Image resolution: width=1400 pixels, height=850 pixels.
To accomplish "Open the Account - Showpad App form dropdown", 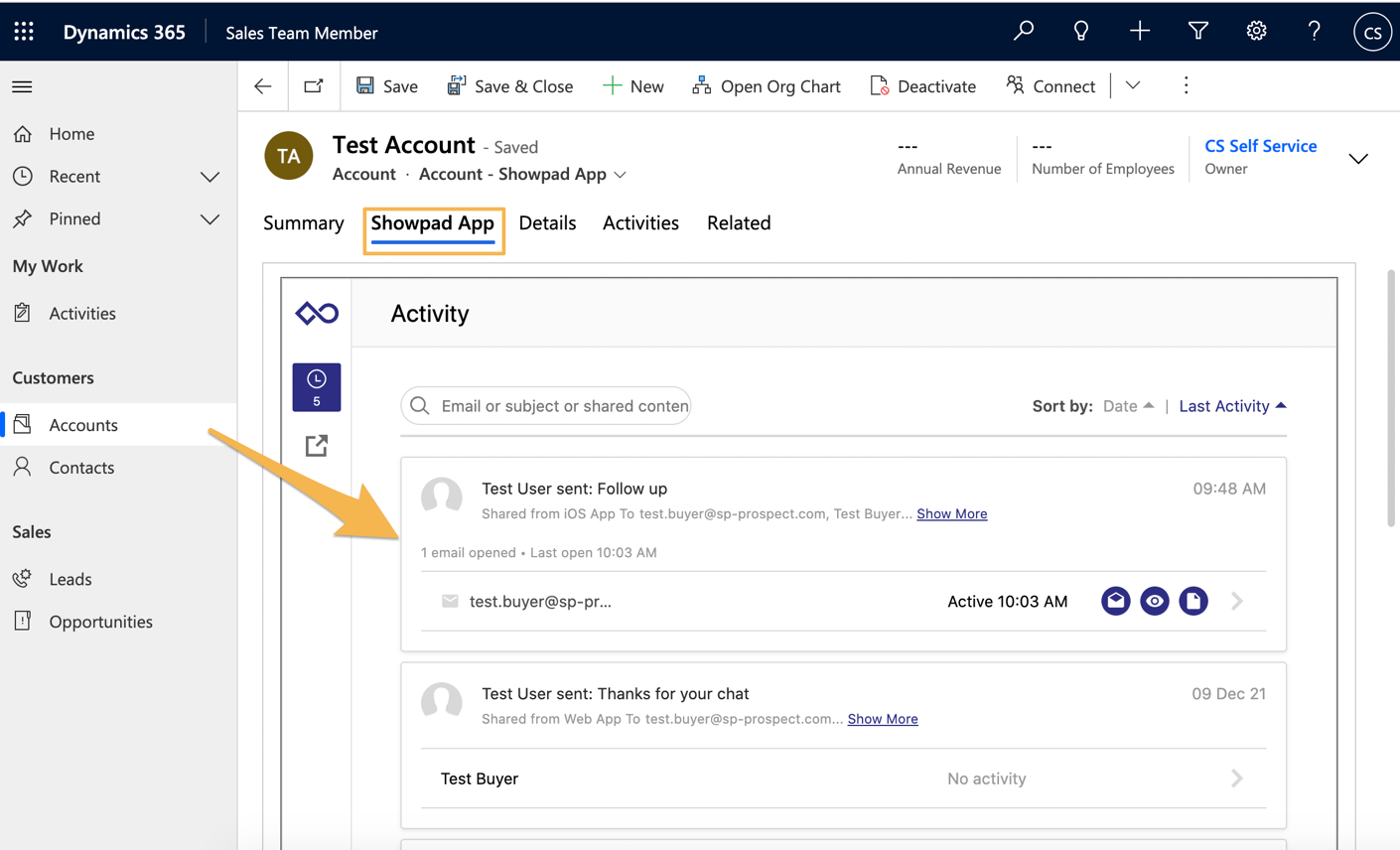I will pyautogui.click(x=523, y=175).
